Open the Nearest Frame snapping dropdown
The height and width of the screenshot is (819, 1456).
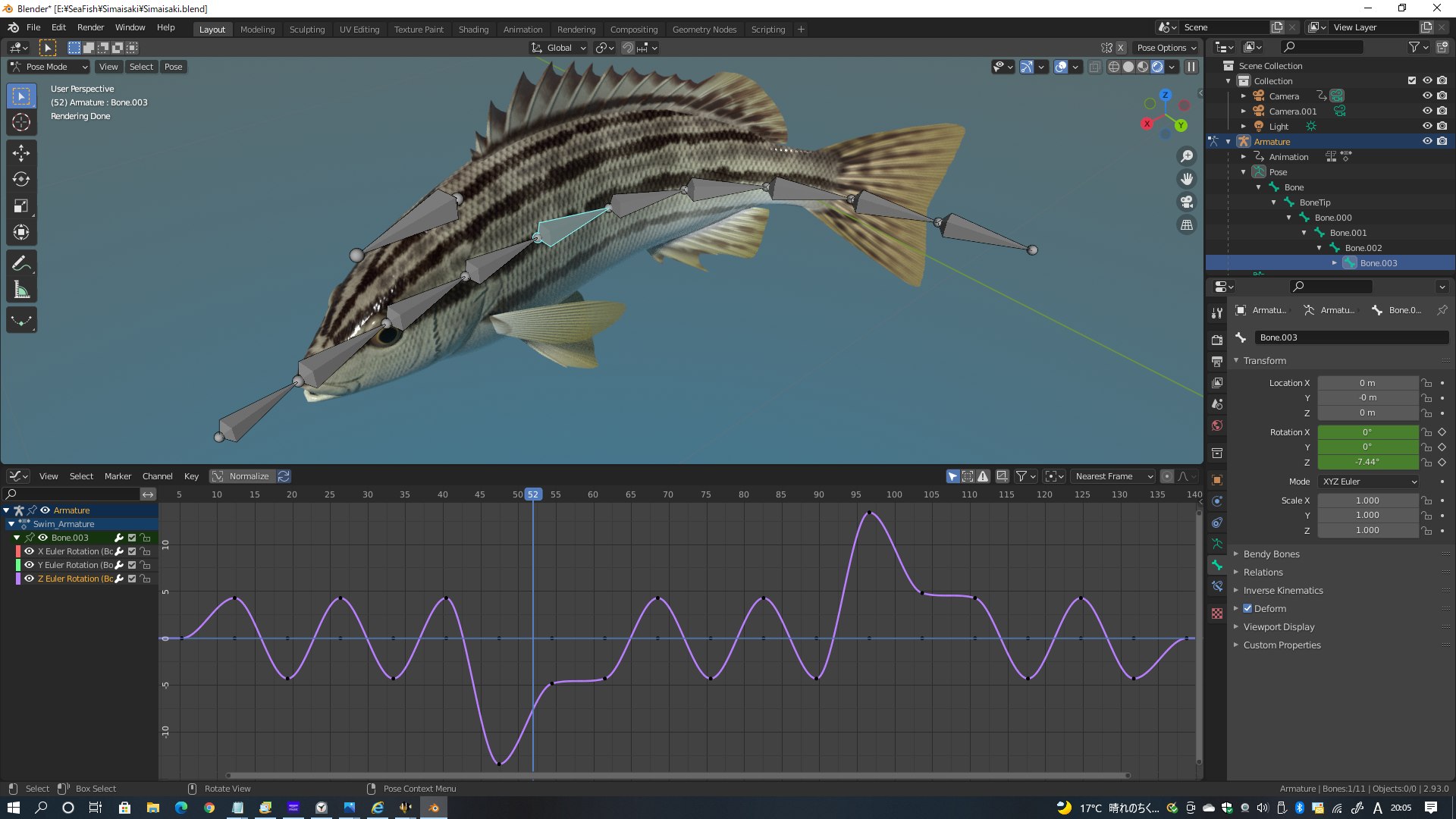coord(1112,476)
